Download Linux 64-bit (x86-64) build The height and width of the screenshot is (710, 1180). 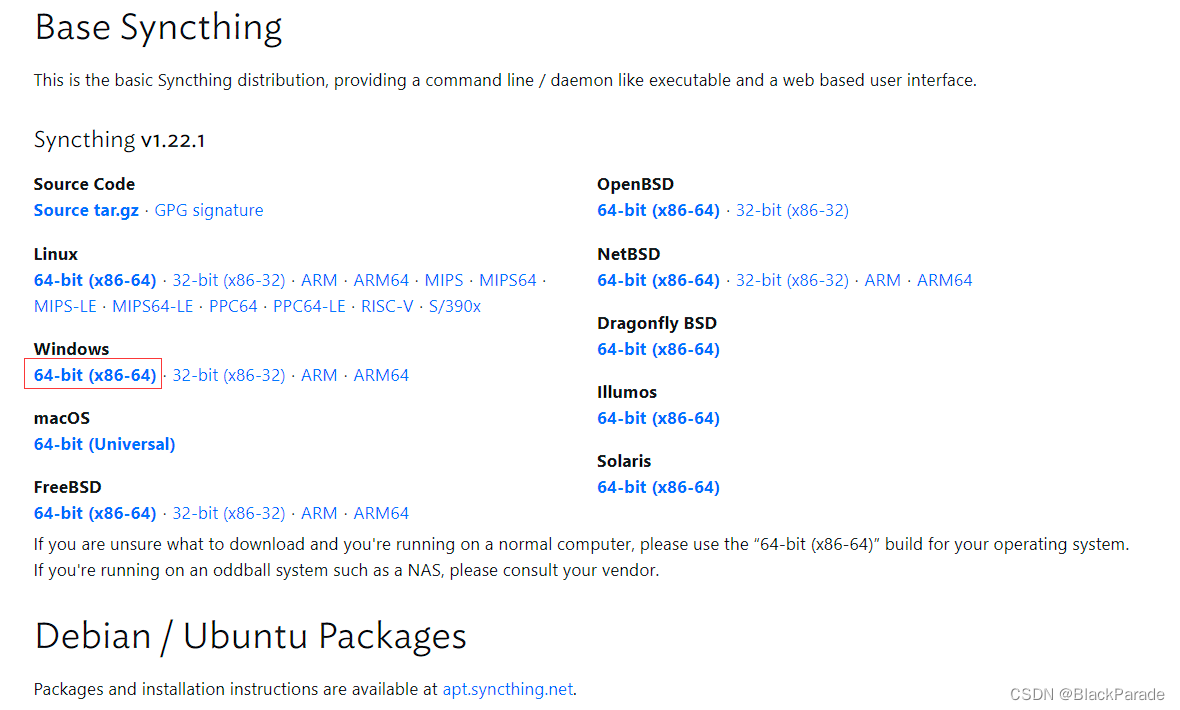[x=95, y=280]
